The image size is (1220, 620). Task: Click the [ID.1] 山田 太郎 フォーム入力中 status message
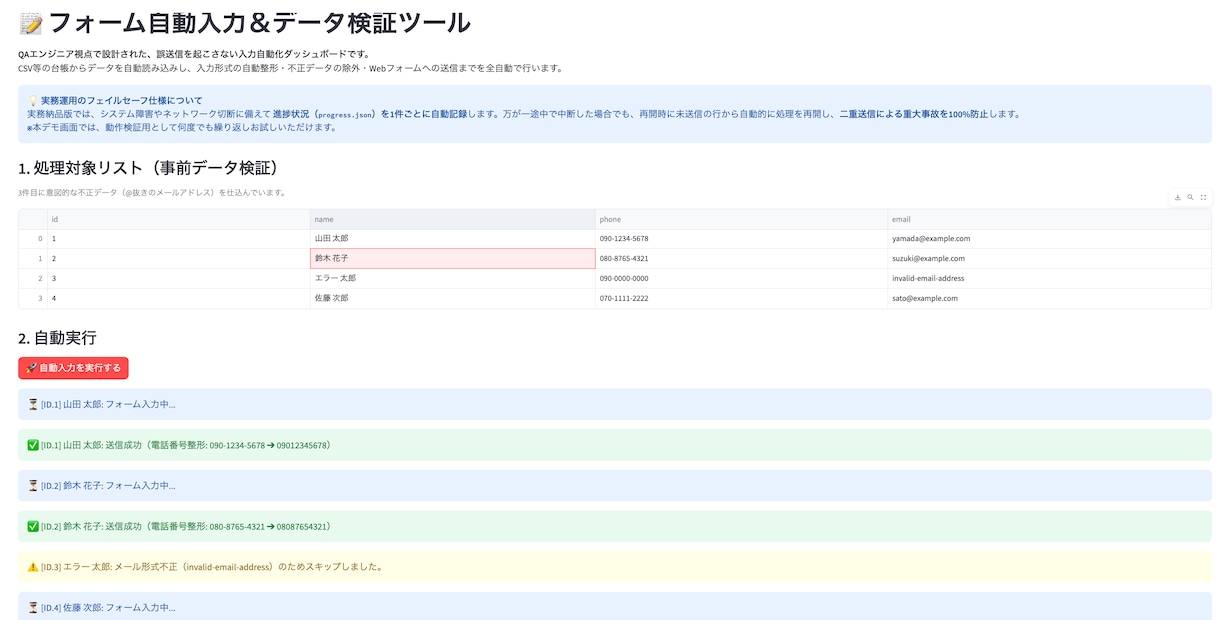(x=615, y=404)
